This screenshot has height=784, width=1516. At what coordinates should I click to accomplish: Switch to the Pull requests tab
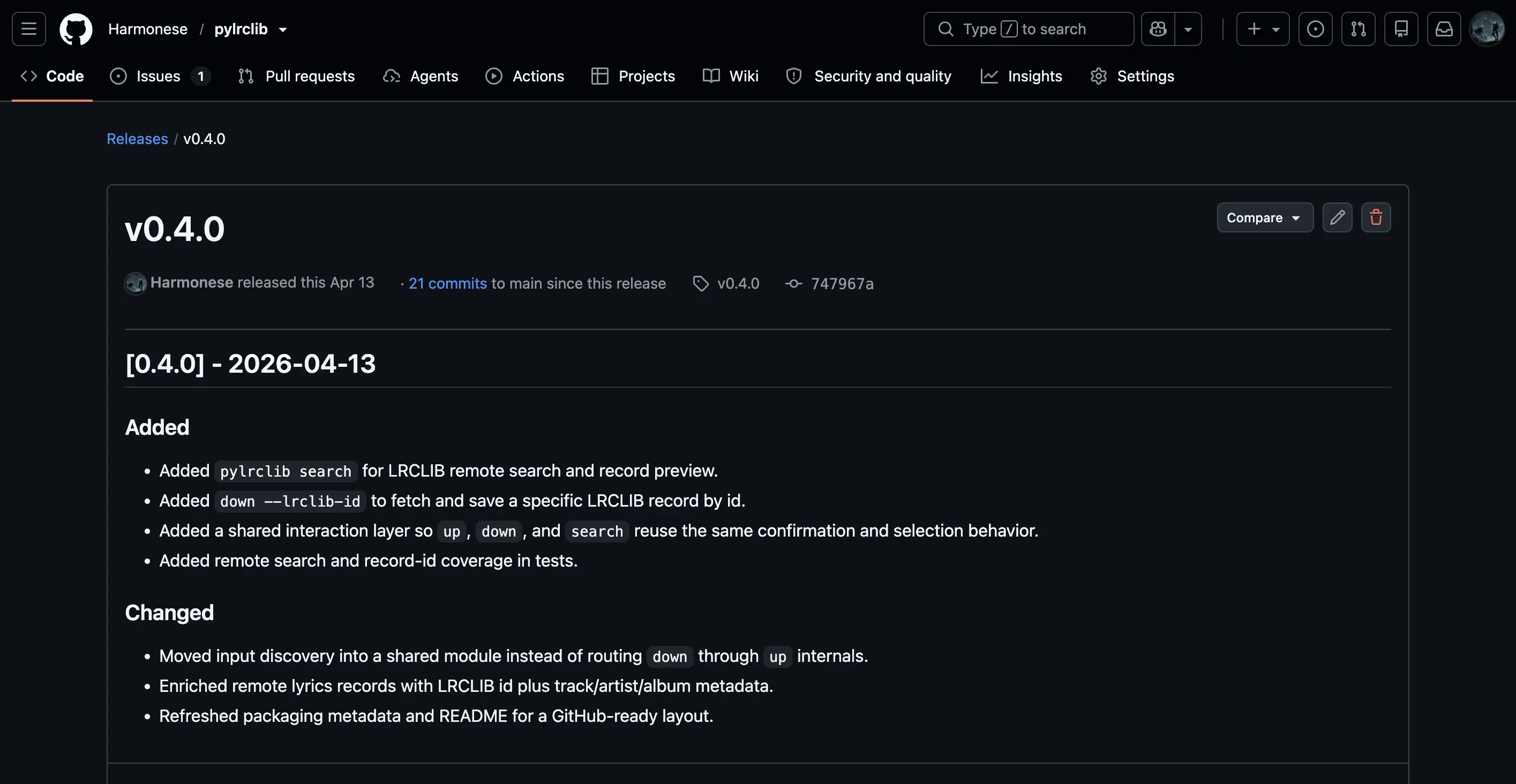coord(297,76)
